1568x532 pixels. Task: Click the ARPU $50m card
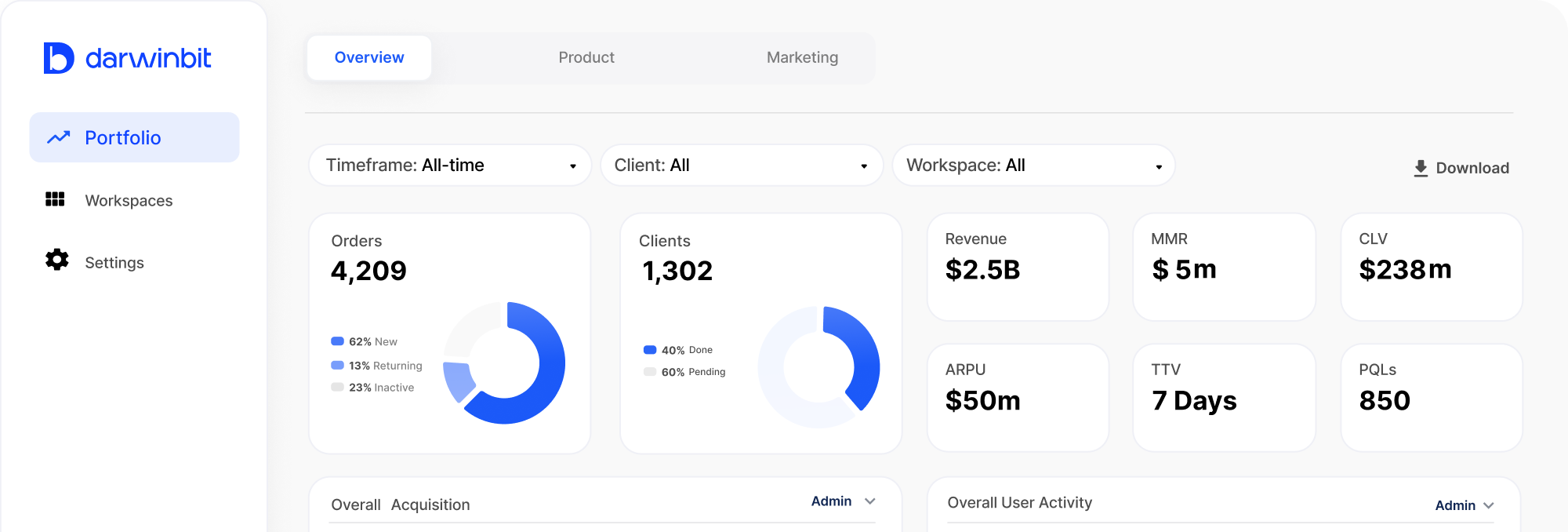(1018, 398)
